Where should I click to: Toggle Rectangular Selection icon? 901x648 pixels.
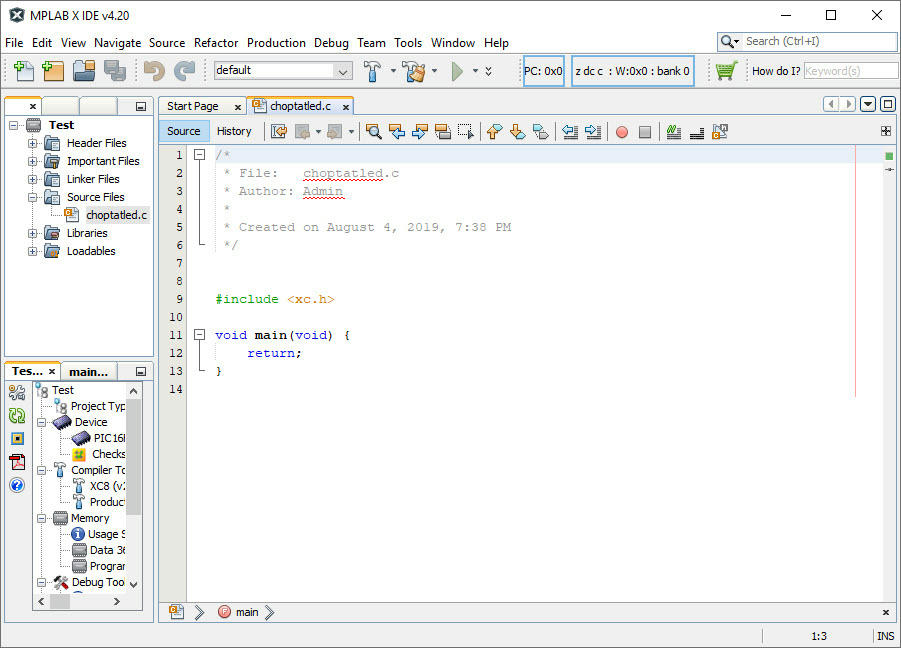[465, 132]
